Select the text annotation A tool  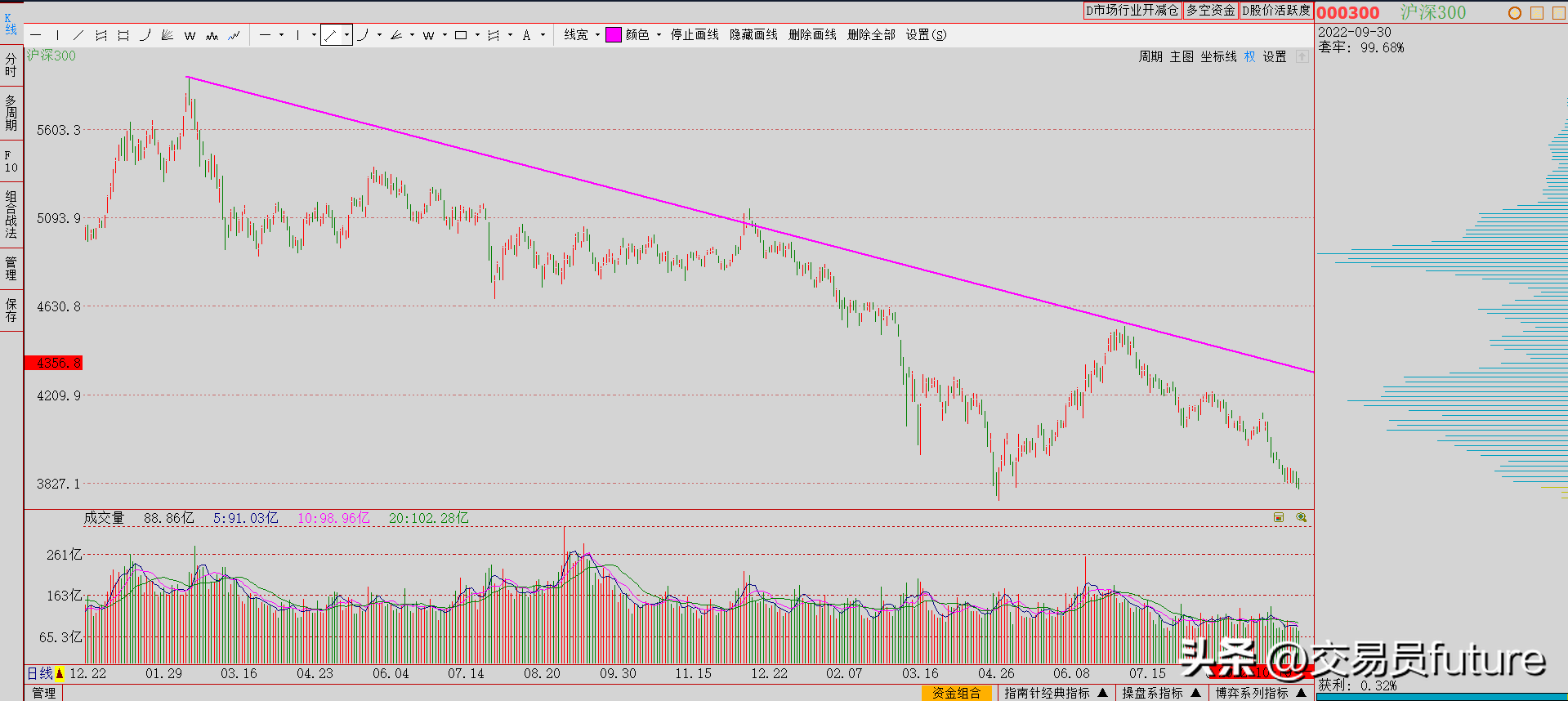pos(527,35)
